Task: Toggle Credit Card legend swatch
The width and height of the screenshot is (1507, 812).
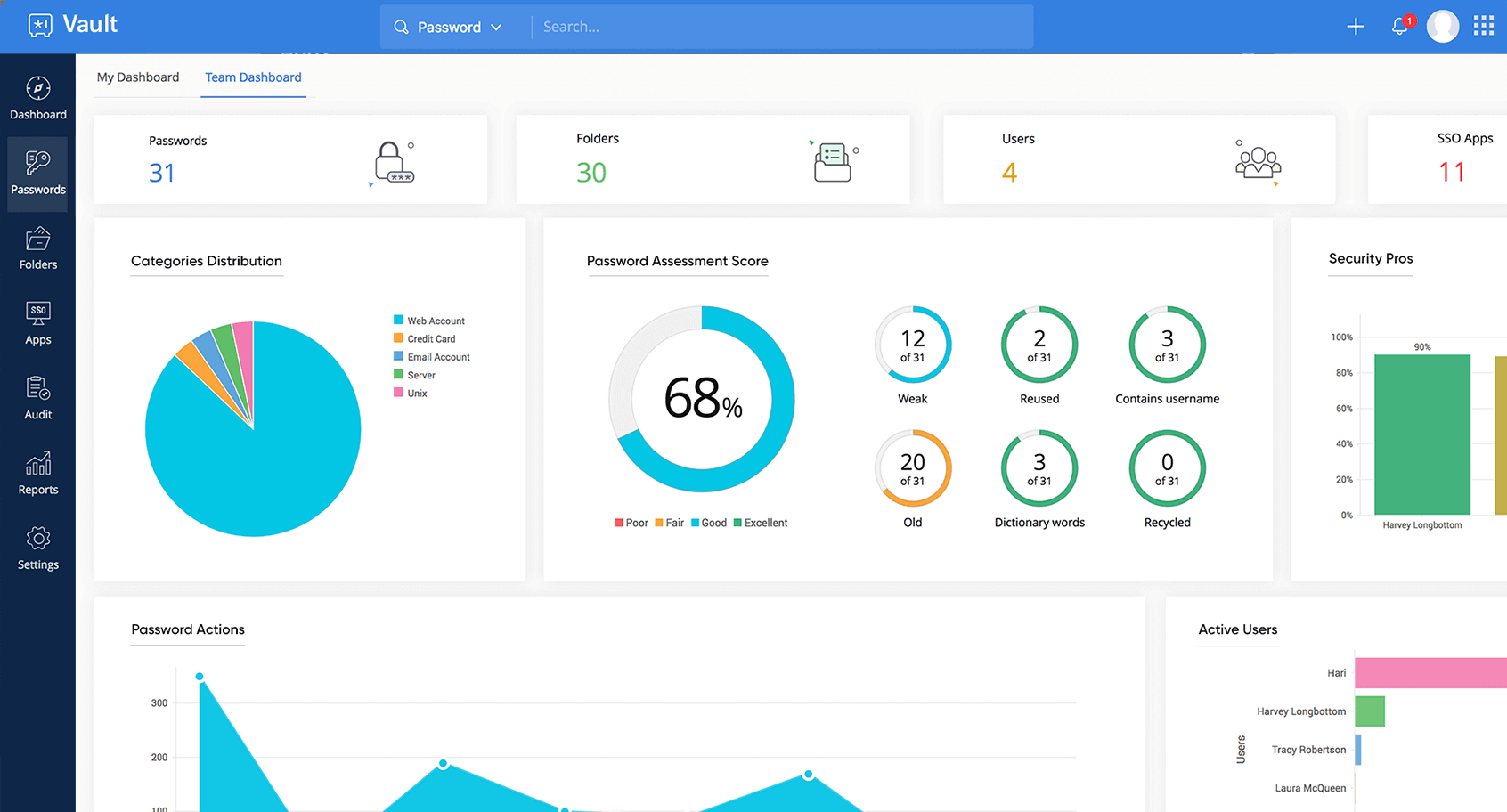Action: pyautogui.click(x=399, y=338)
